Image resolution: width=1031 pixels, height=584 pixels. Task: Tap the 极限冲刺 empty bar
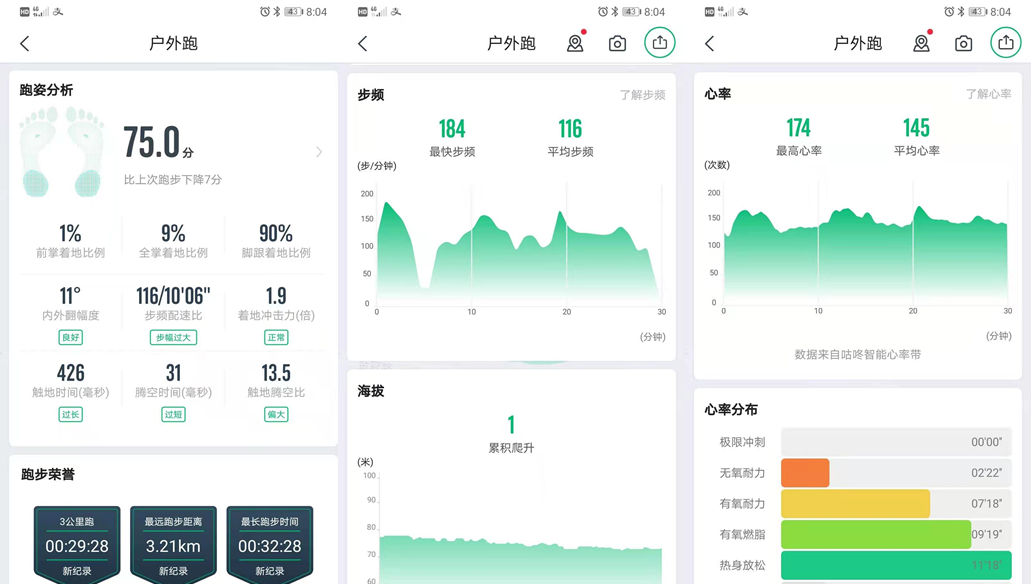tap(896, 442)
